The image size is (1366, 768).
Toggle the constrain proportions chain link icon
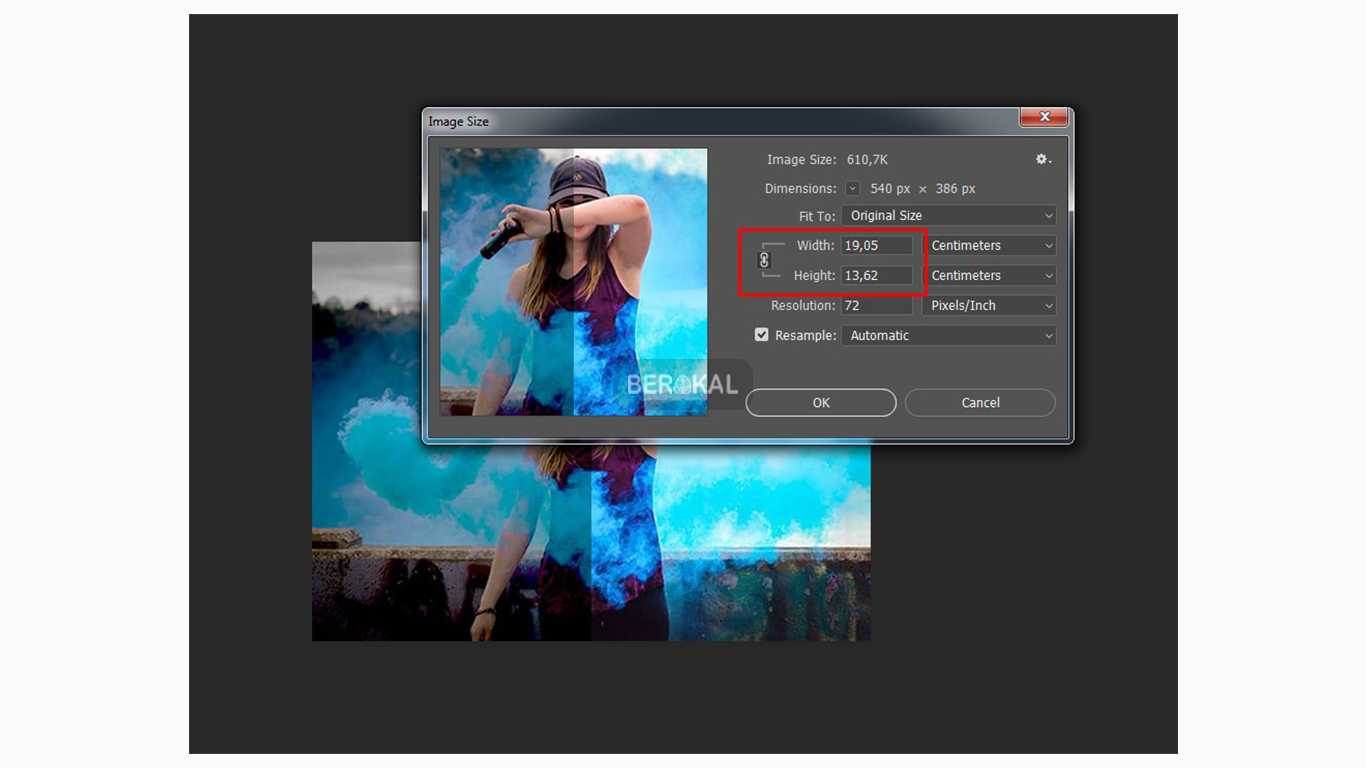point(764,261)
